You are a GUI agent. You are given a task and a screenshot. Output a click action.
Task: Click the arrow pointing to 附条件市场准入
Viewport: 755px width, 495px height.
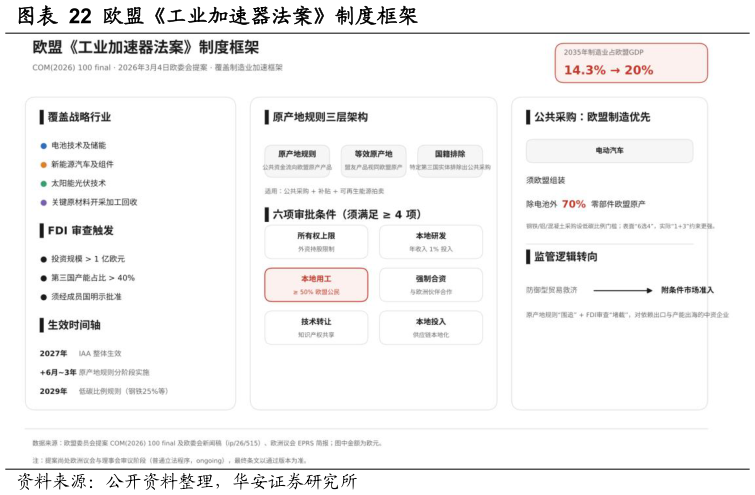point(623,290)
